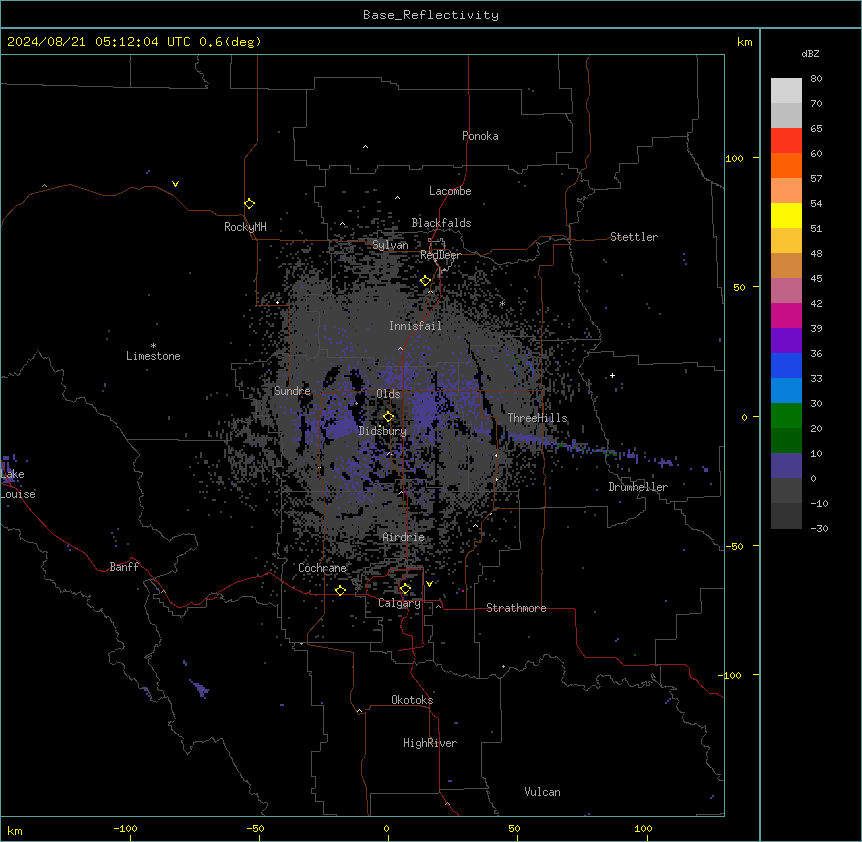This screenshot has width=862, height=842.
Task: Click the Vulcan town label
Action: (543, 792)
